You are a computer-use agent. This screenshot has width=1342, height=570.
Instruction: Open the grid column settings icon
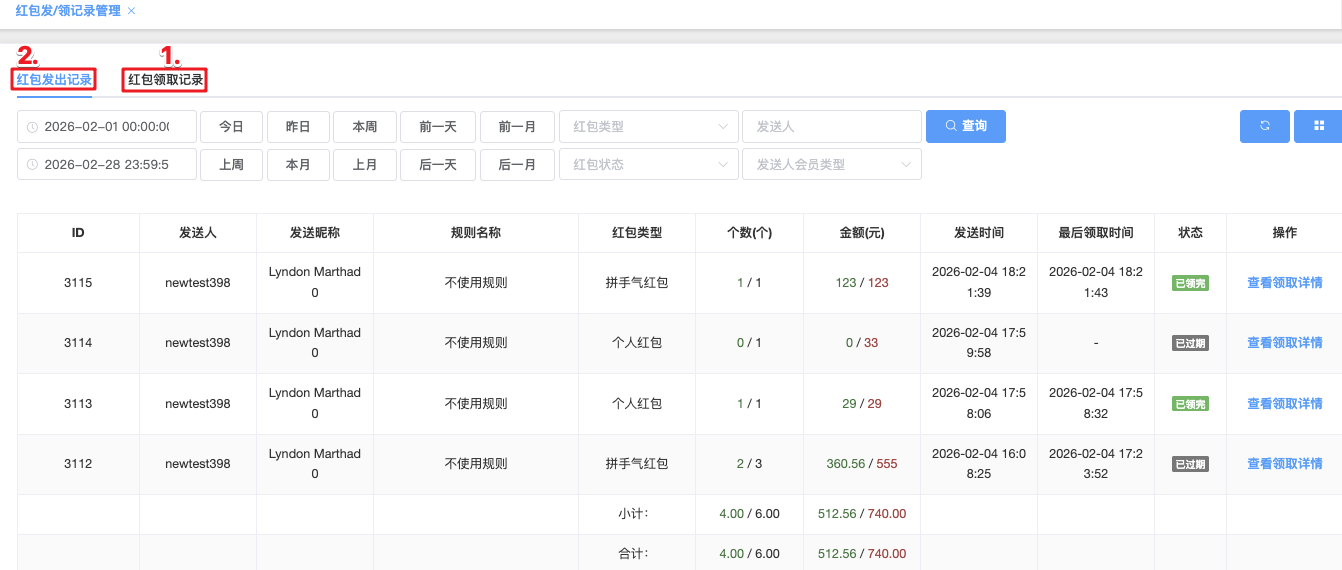[x=1318, y=126]
